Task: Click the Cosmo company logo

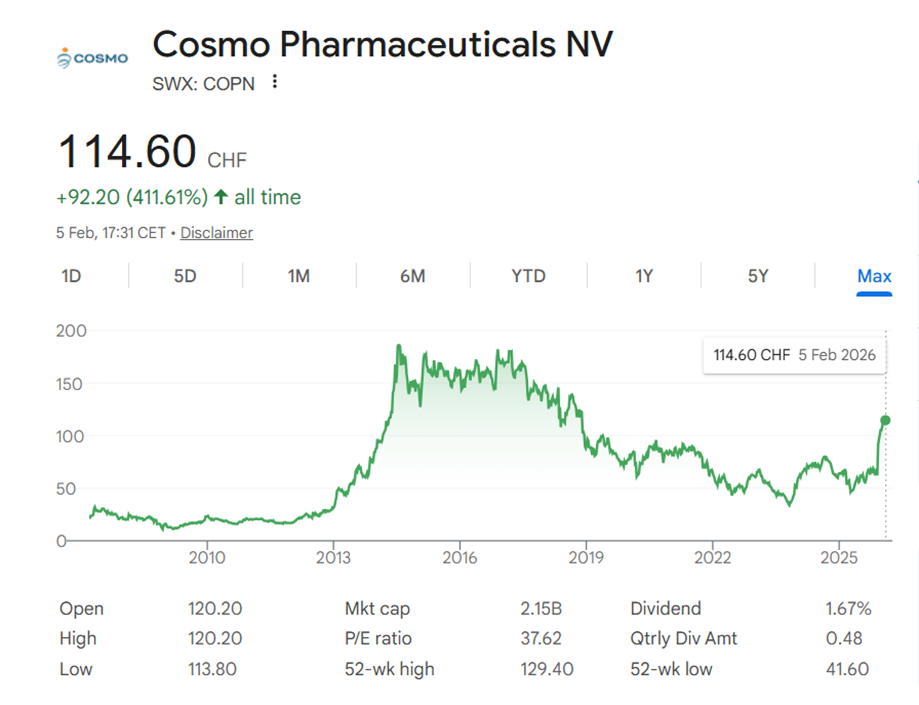Action: click(93, 58)
